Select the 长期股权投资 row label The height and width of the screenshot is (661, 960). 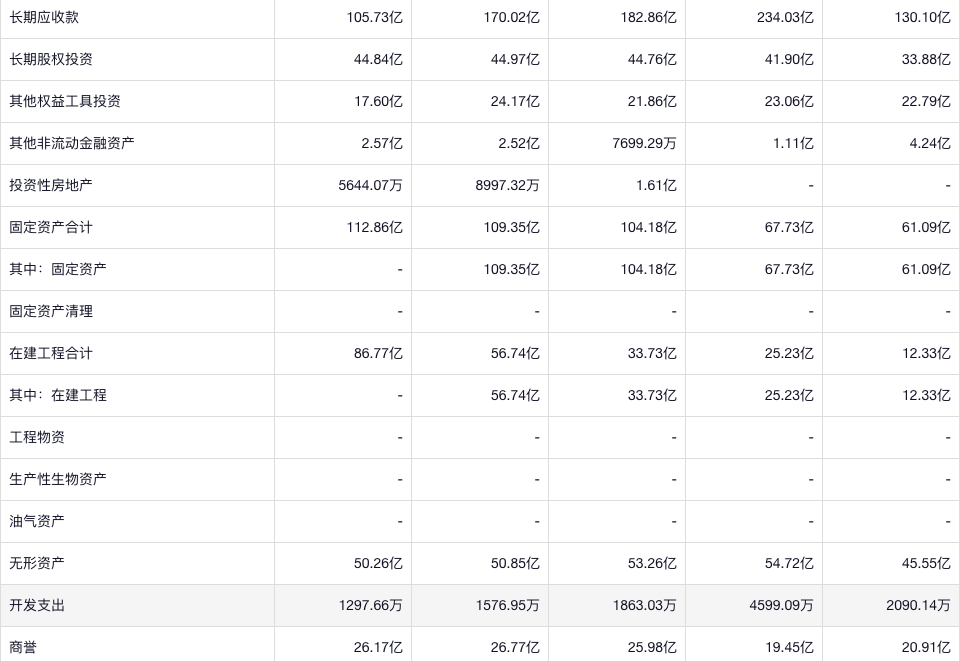(51, 59)
